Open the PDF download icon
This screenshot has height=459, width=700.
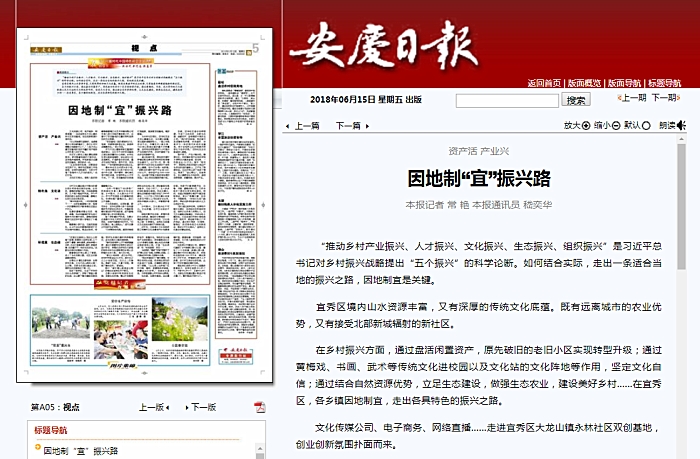point(260,407)
